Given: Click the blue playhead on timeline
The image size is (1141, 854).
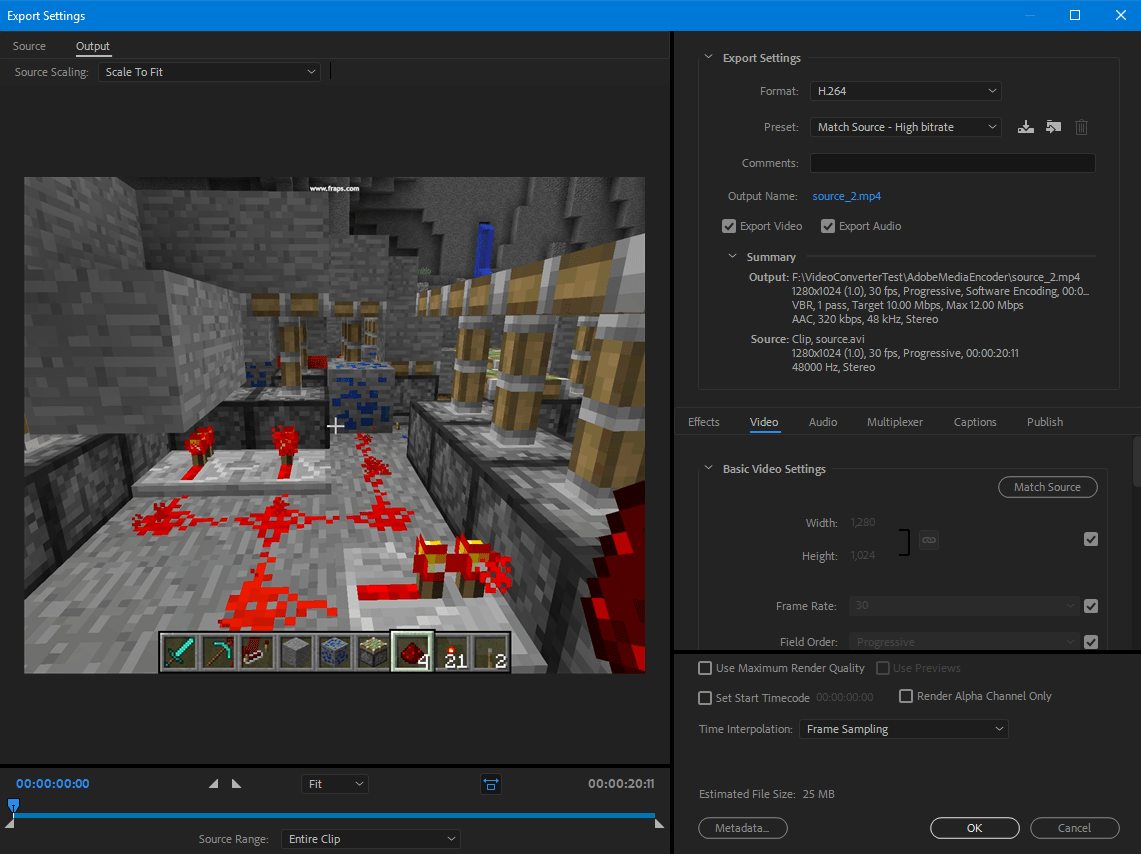Looking at the screenshot, I should coord(13,806).
